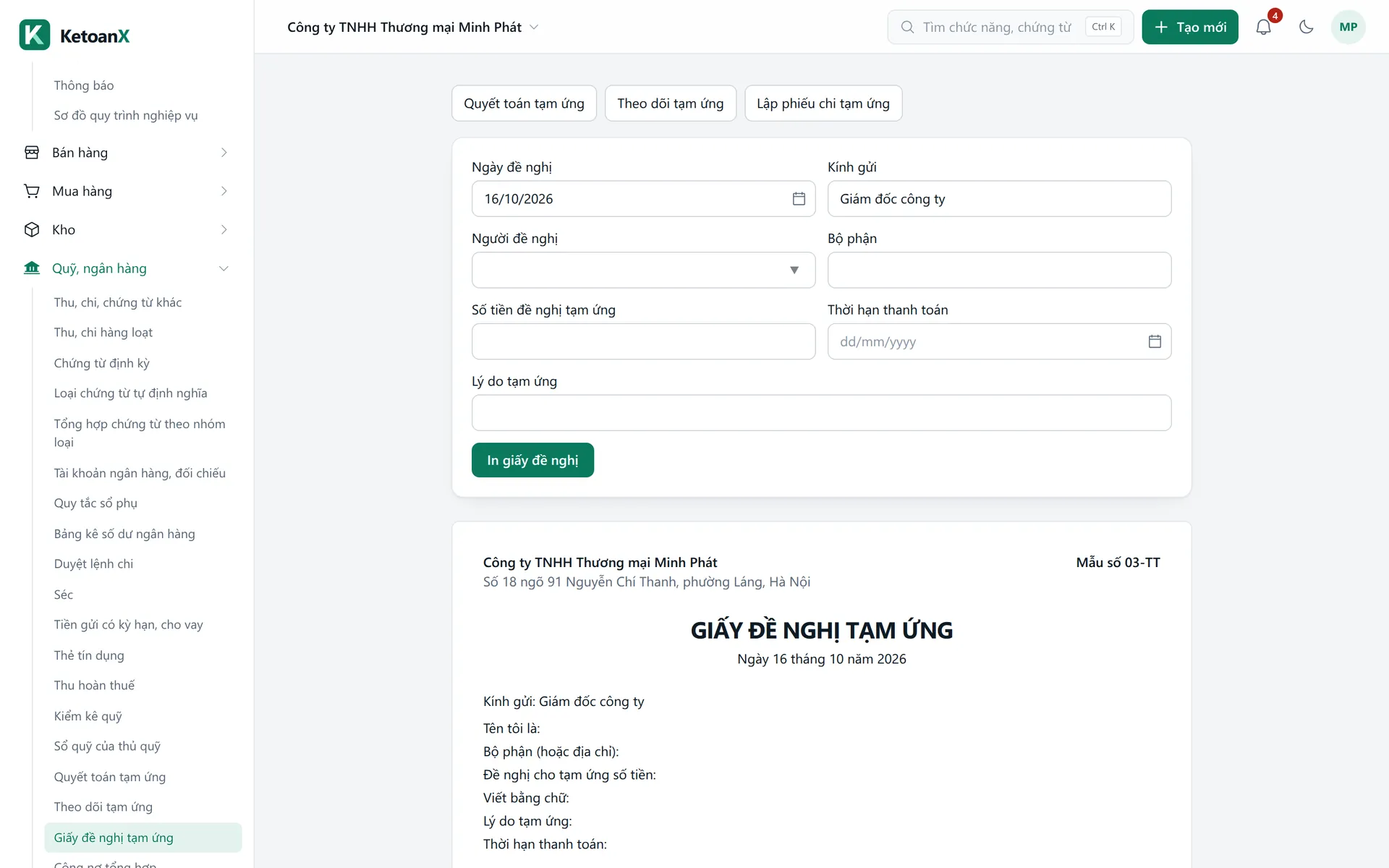Select Thu, chi, chứng từ khác

(118, 302)
